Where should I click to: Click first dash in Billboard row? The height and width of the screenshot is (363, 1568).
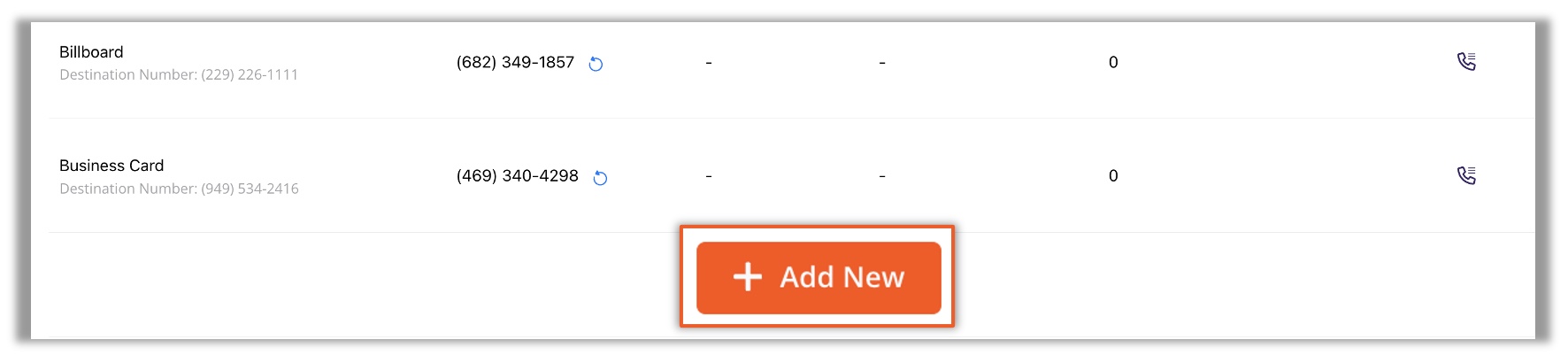click(709, 63)
